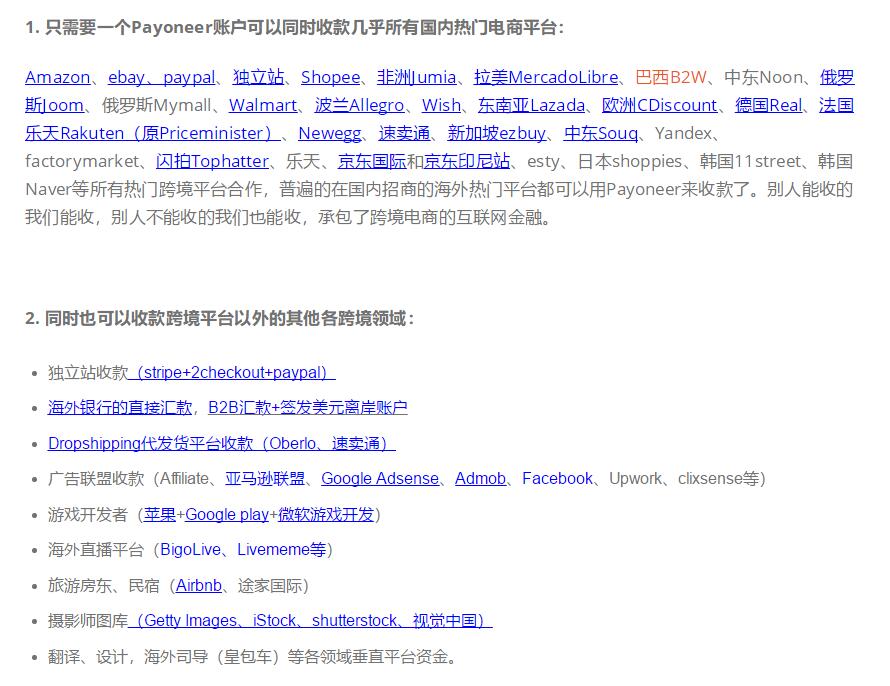
Task: Open the 海外银行的直接汇款 link
Action: 120,408
